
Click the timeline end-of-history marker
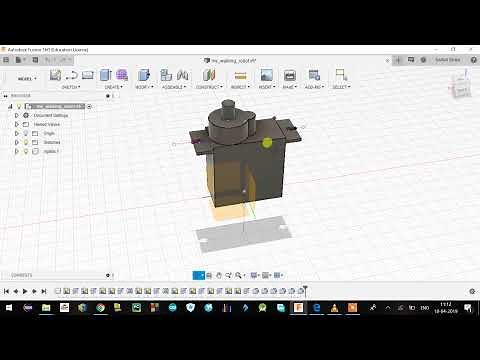click(305, 290)
